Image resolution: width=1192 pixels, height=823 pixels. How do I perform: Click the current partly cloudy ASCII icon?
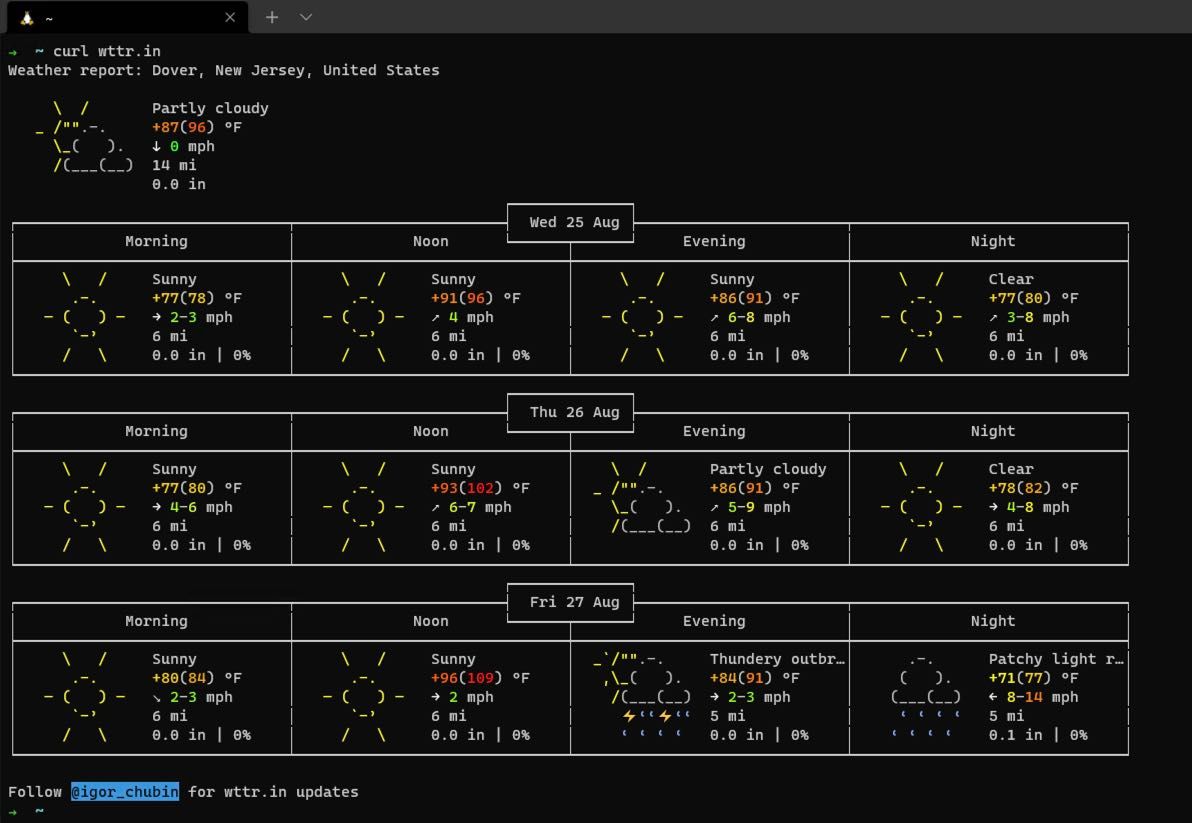click(84, 137)
